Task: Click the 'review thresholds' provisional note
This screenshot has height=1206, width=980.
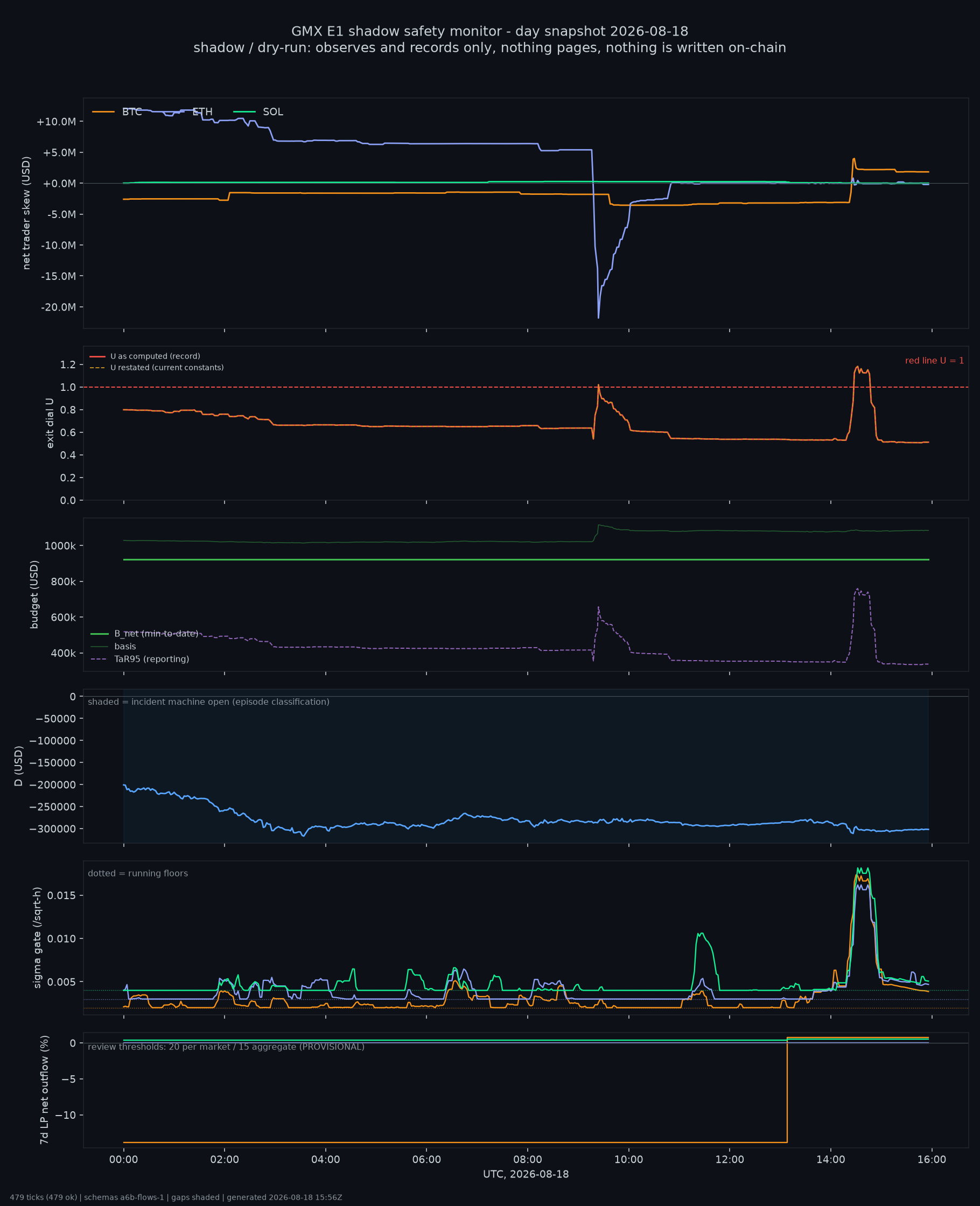Action: pos(226,1047)
